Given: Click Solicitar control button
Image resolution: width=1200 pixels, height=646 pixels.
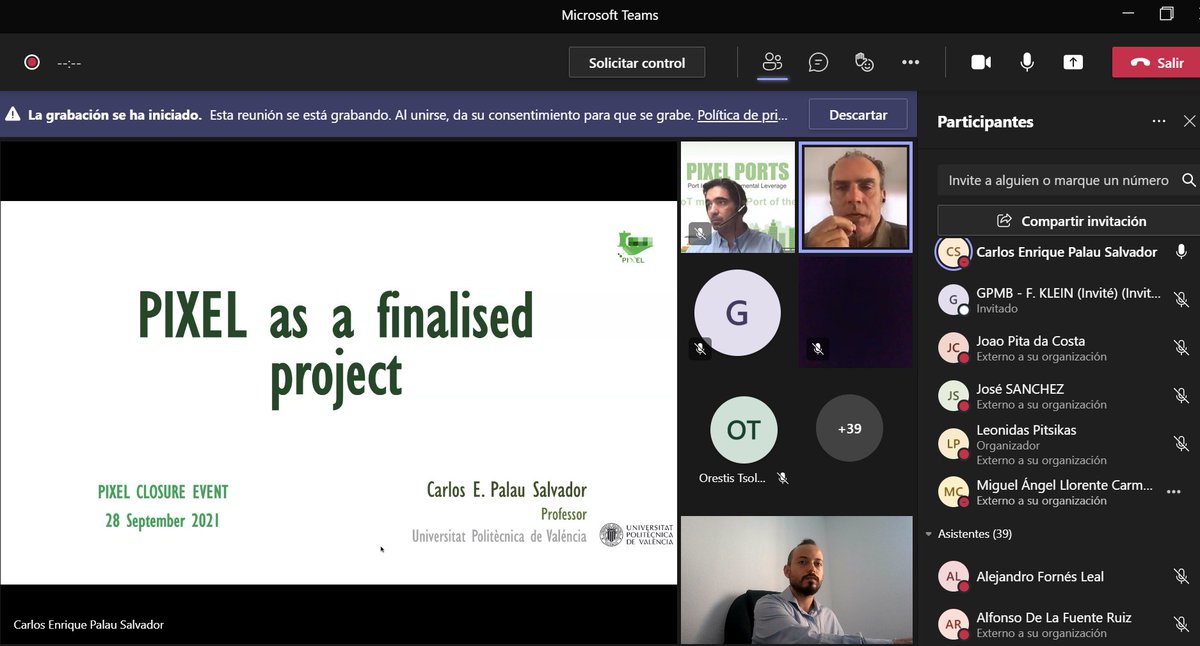Looking at the screenshot, I should [x=637, y=63].
